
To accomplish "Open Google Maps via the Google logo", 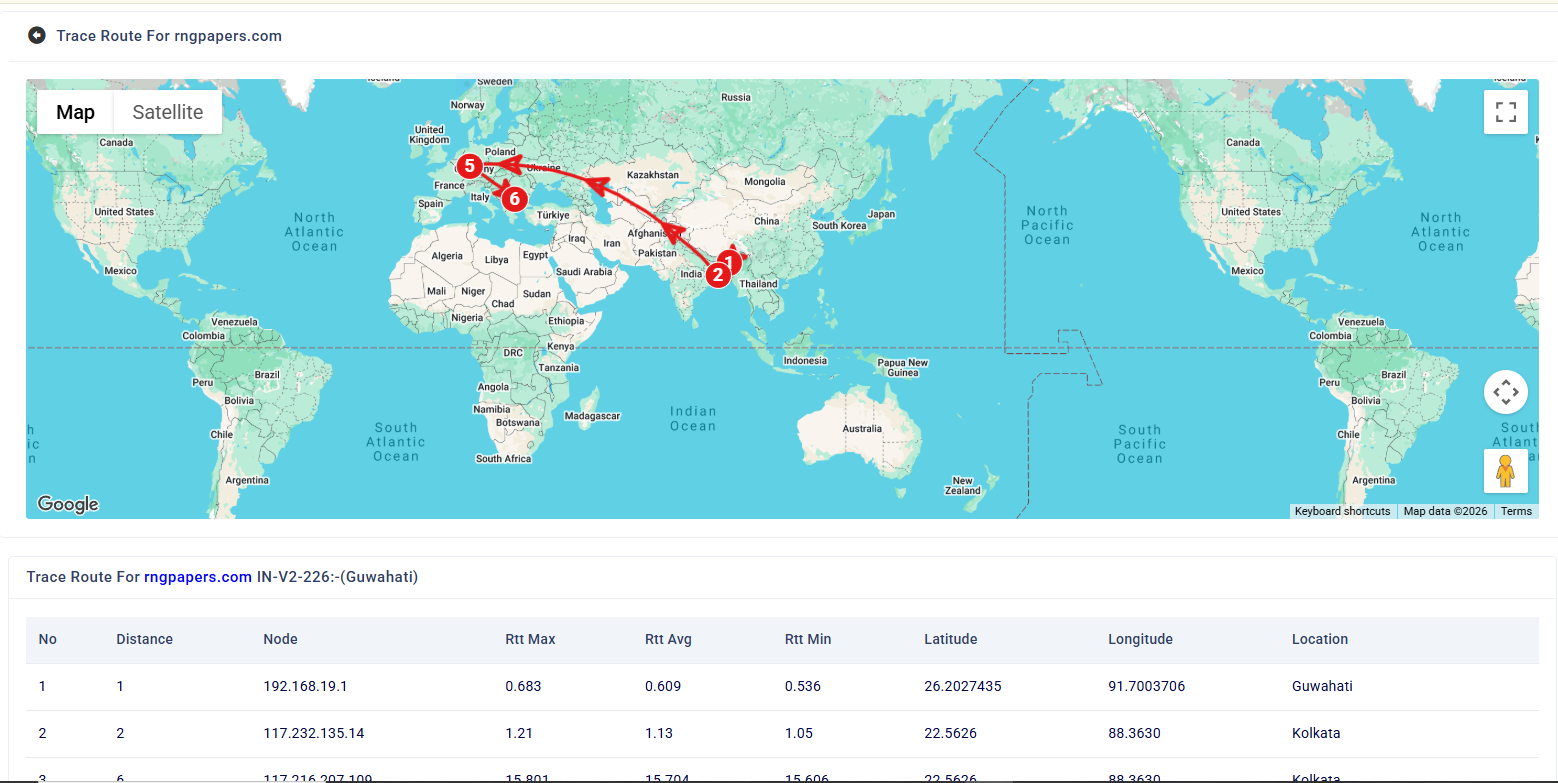I will point(68,504).
